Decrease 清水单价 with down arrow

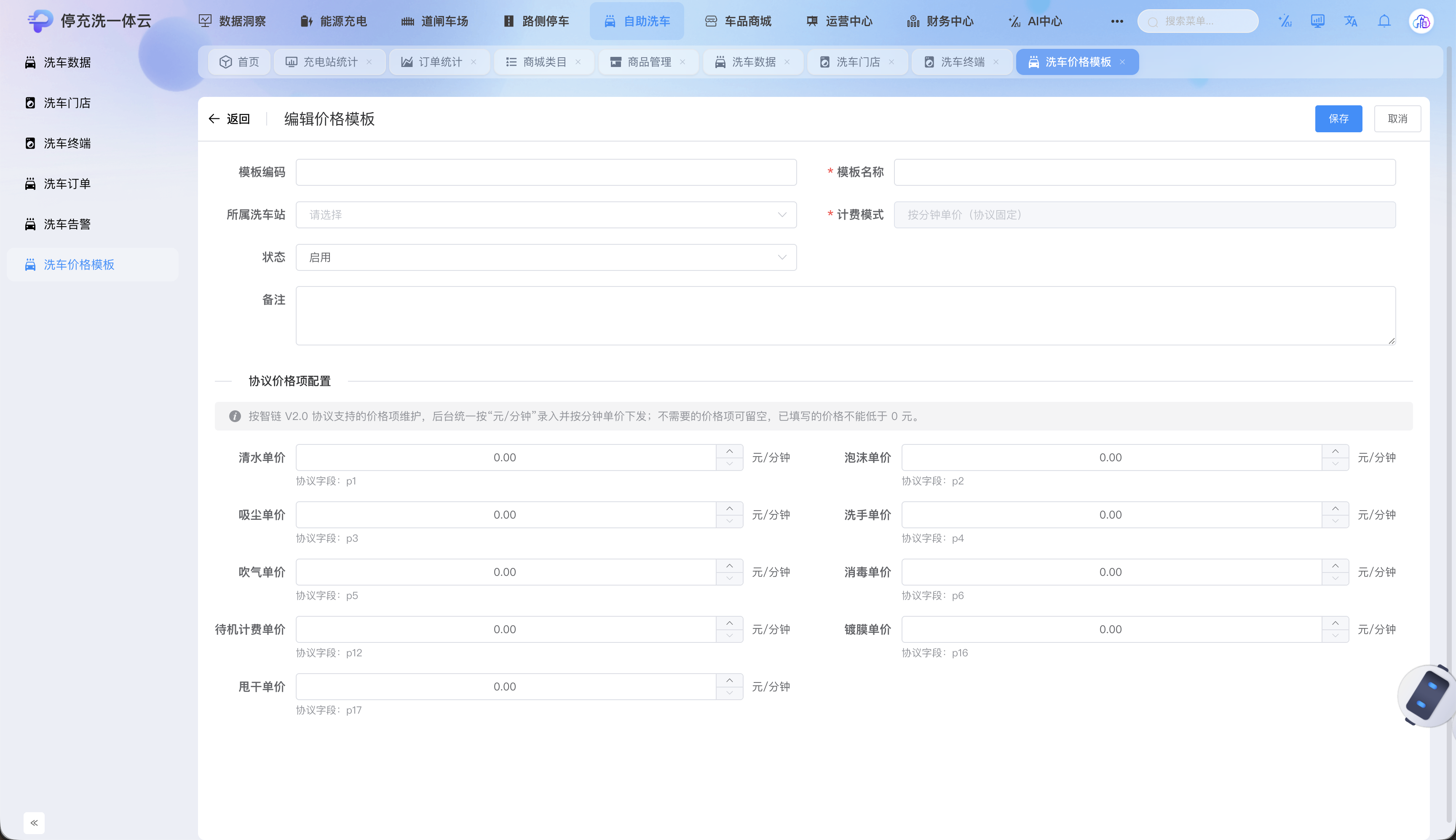pos(729,464)
